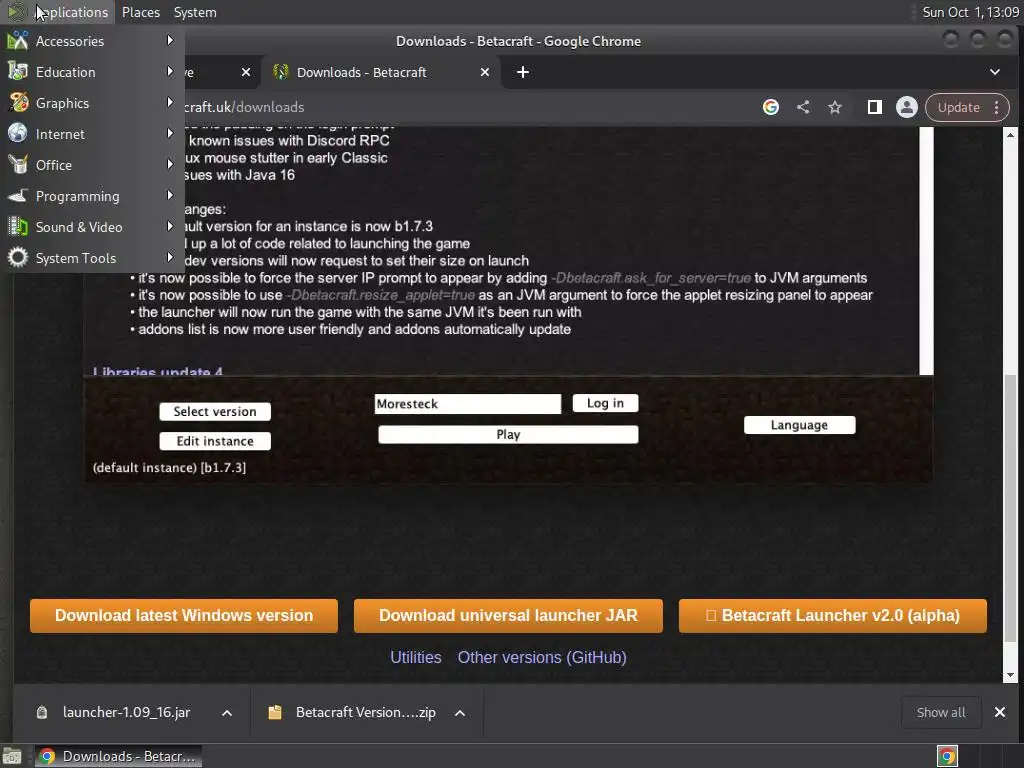This screenshot has height=768, width=1024.
Task: Expand options for Betacraft Version zip download
Action: pos(460,712)
